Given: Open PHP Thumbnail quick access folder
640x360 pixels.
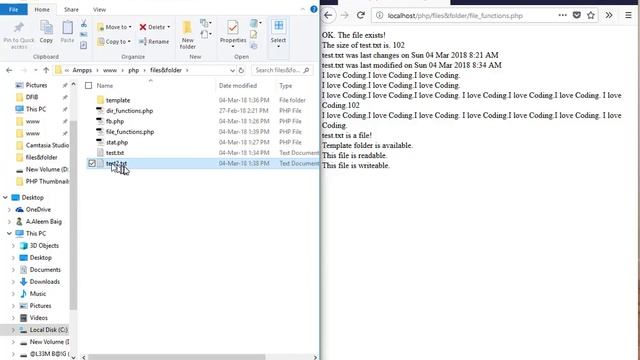Looking at the screenshot, I should coord(42,181).
